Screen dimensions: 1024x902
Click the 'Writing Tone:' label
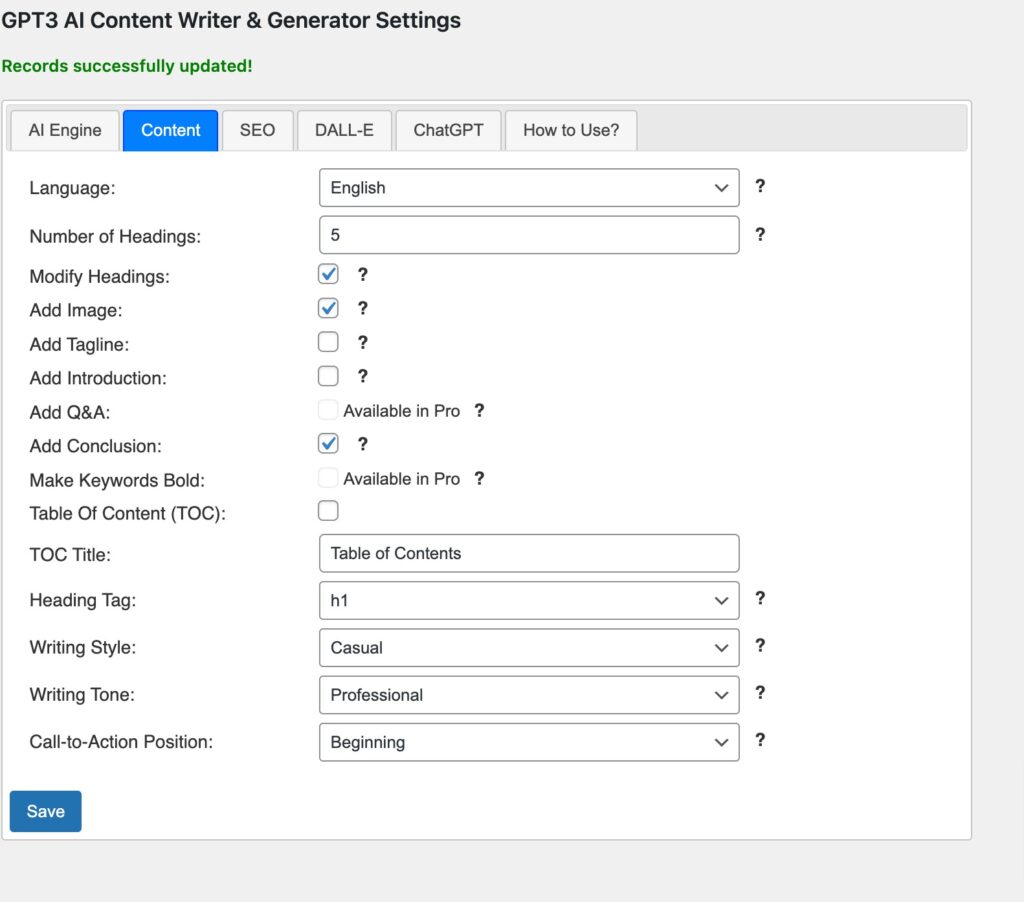tap(82, 694)
